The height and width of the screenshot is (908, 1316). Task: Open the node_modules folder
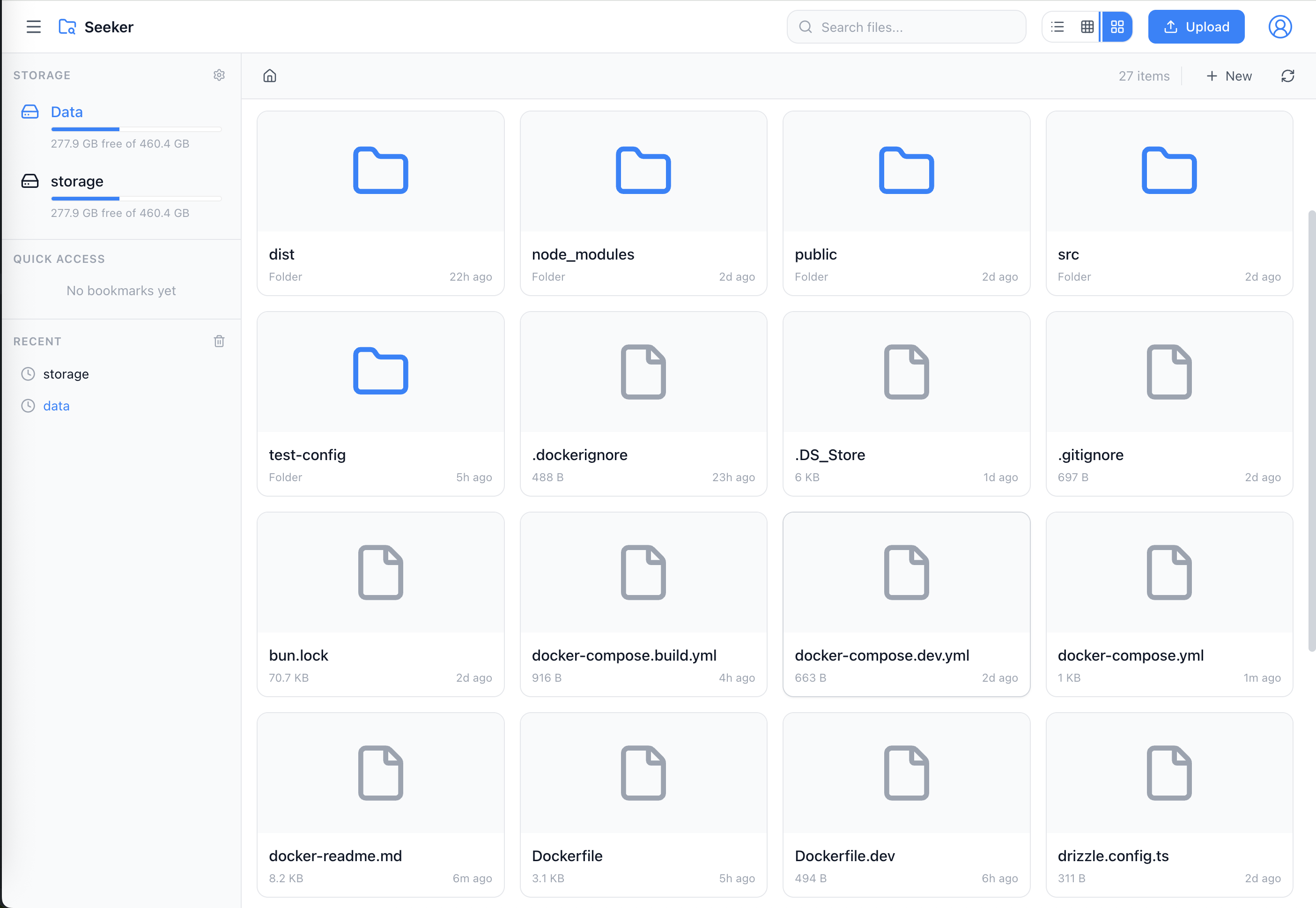pos(643,203)
